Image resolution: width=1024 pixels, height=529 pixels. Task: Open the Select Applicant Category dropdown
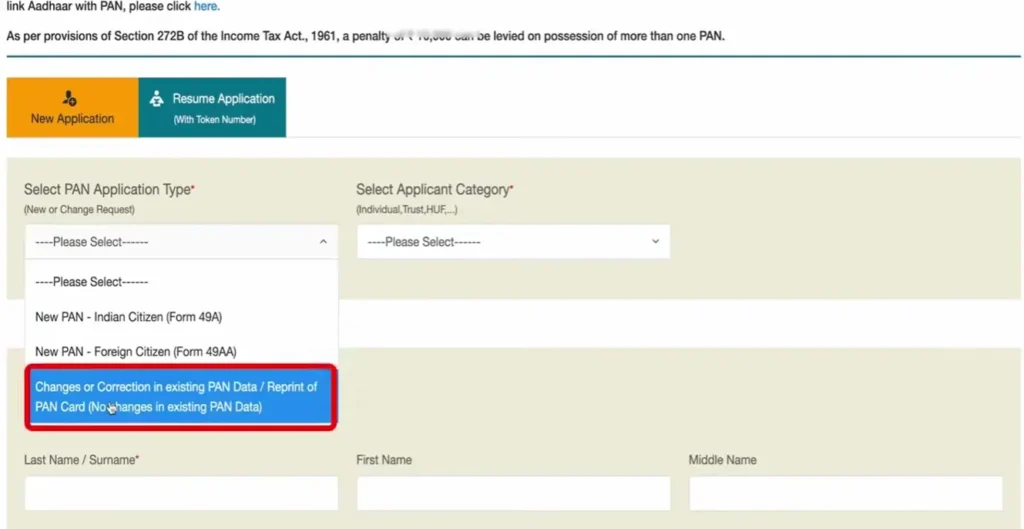(512, 242)
